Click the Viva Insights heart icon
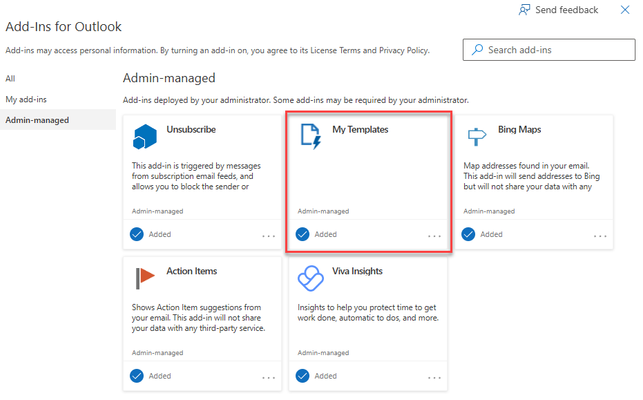The image size is (643, 400). [x=310, y=278]
